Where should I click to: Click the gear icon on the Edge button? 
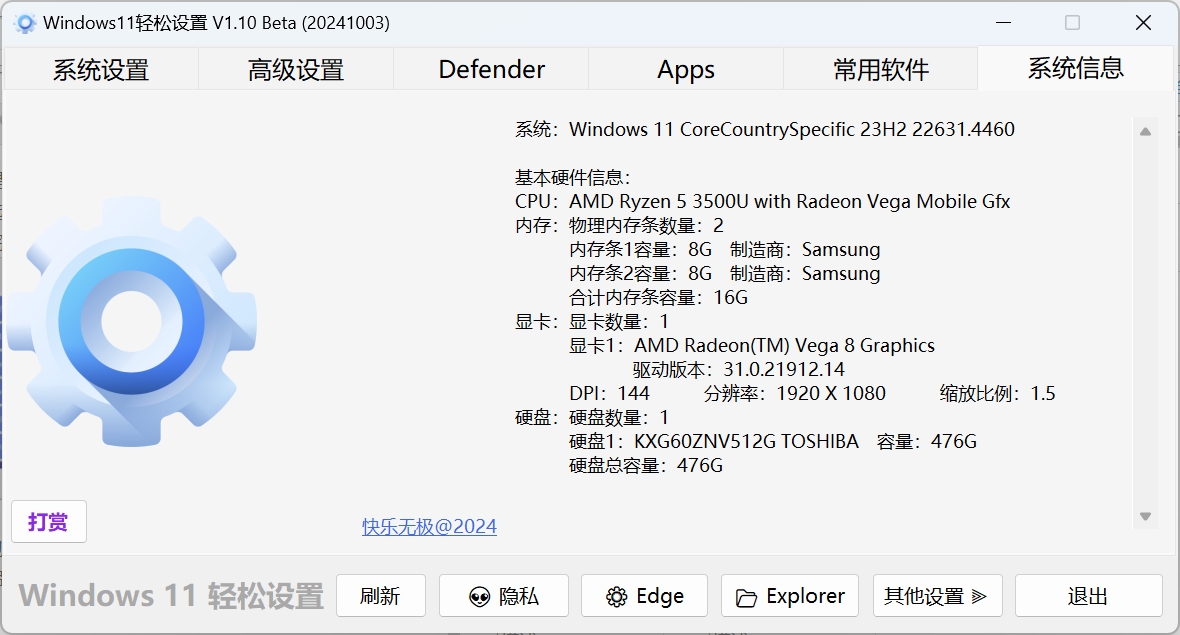617,597
